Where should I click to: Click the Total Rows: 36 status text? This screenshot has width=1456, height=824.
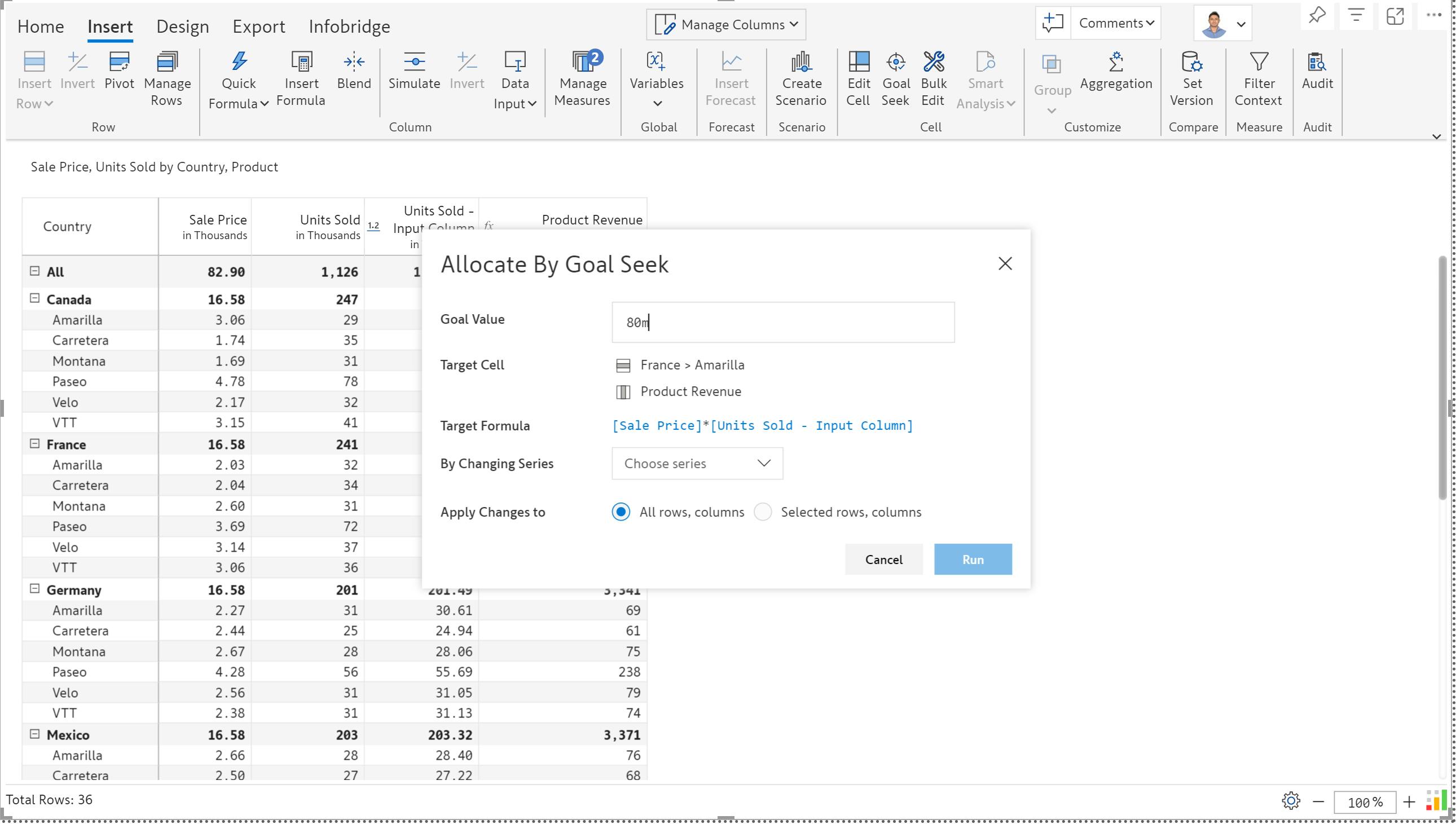(x=49, y=799)
